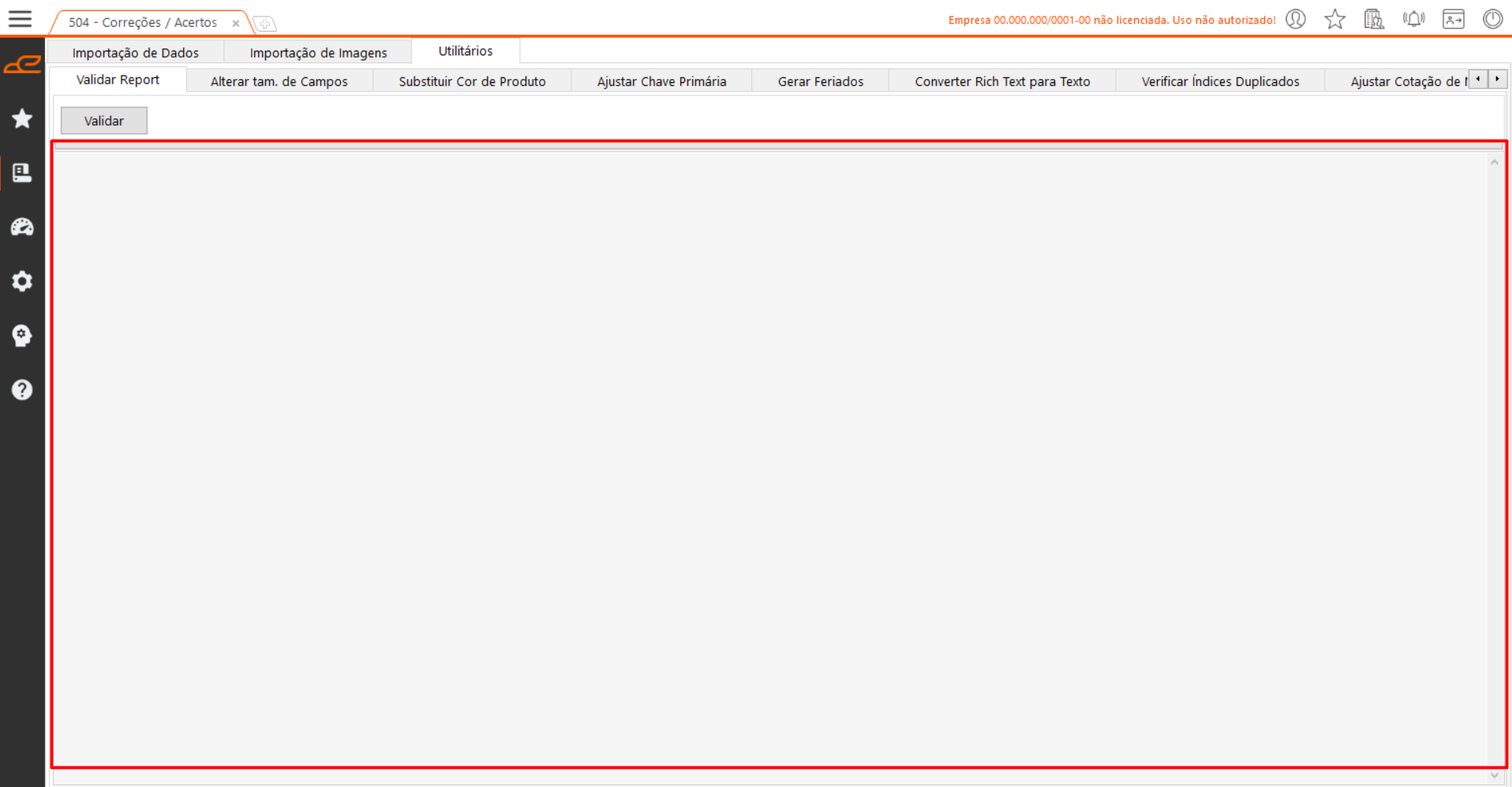Image resolution: width=1512 pixels, height=787 pixels.
Task: Click the head-with-gear icon in sidebar
Action: tap(22, 335)
